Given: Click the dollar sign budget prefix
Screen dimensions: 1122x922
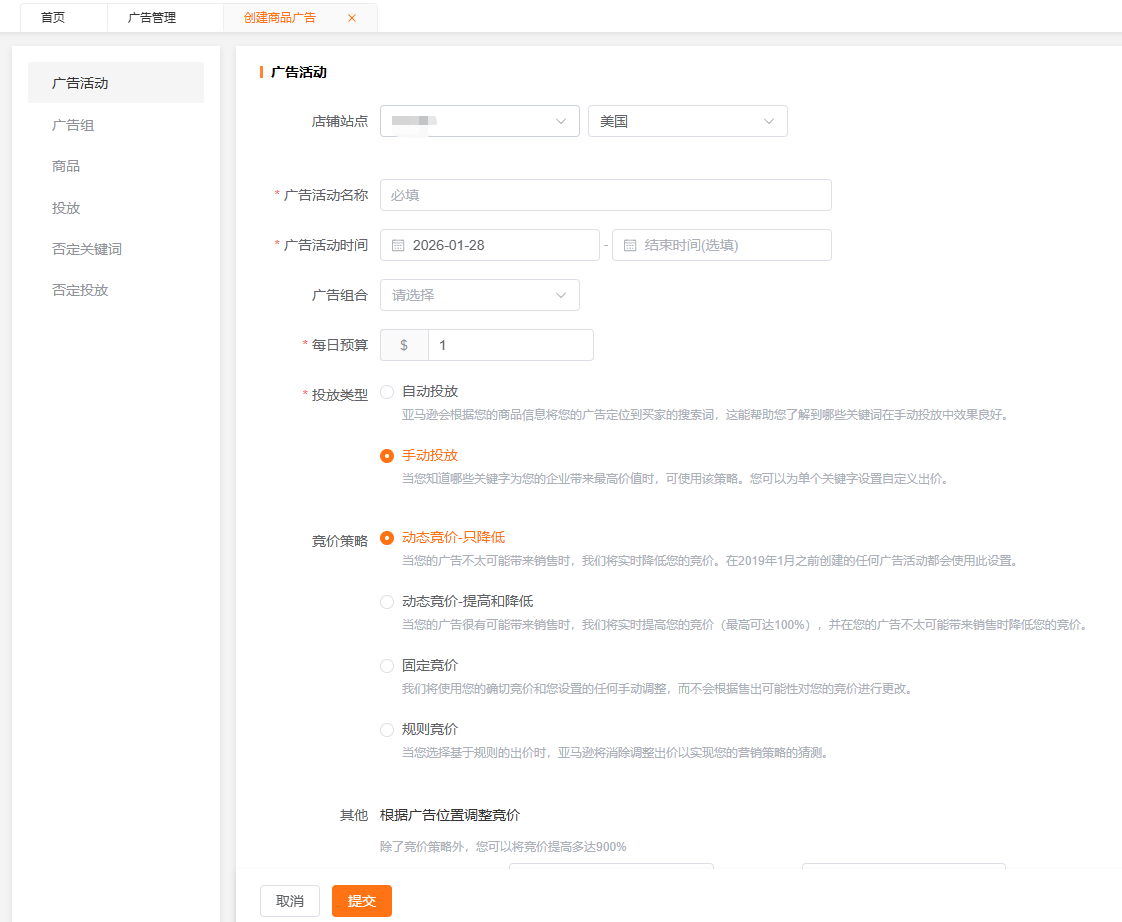Looking at the screenshot, I should point(404,345).
